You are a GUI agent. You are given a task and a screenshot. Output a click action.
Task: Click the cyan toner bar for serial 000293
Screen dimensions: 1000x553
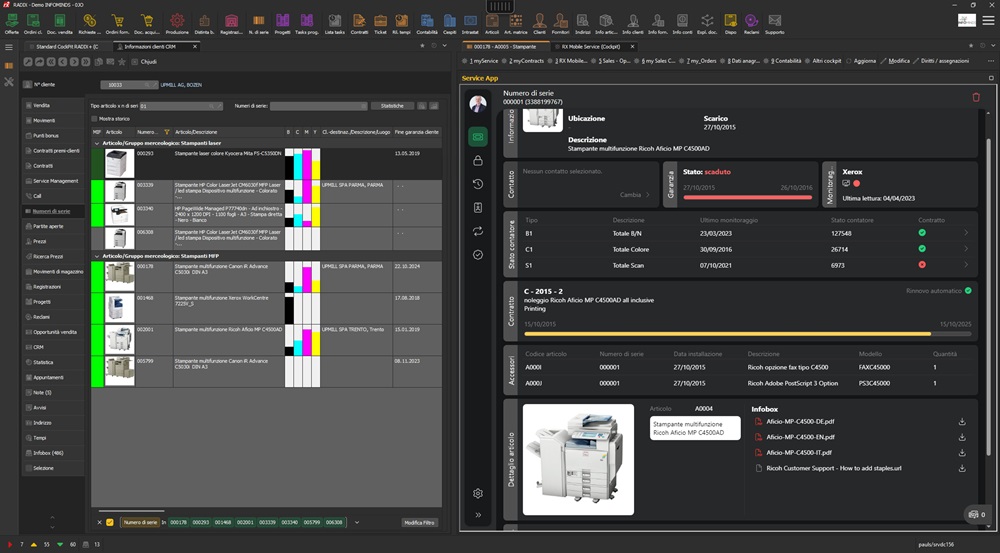pyautogui.click(x=298, y=164)
